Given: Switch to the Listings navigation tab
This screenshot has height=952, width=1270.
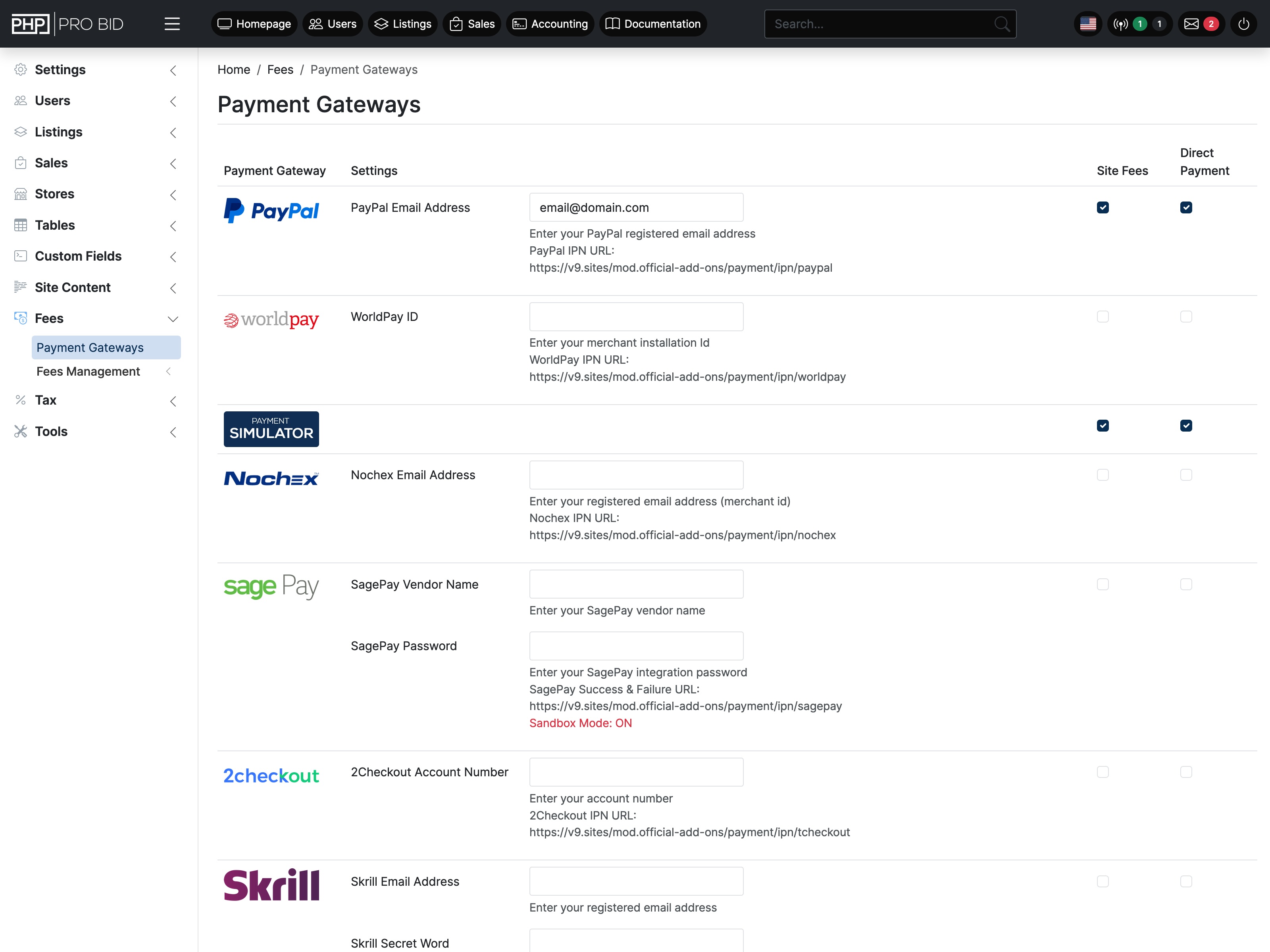Looking at the screenshot, I should 402,23.
